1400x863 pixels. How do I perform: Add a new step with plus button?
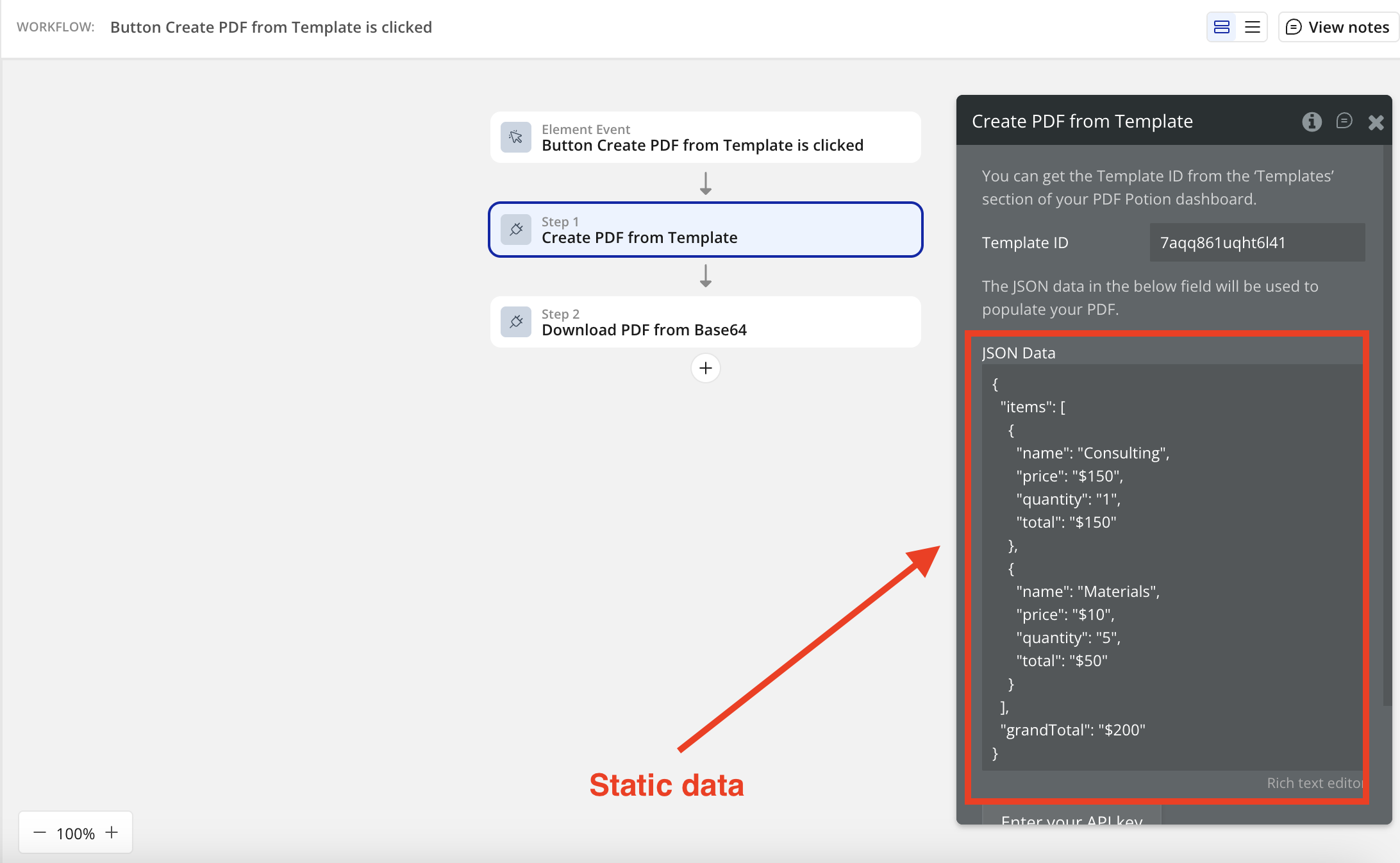point(705,368)
